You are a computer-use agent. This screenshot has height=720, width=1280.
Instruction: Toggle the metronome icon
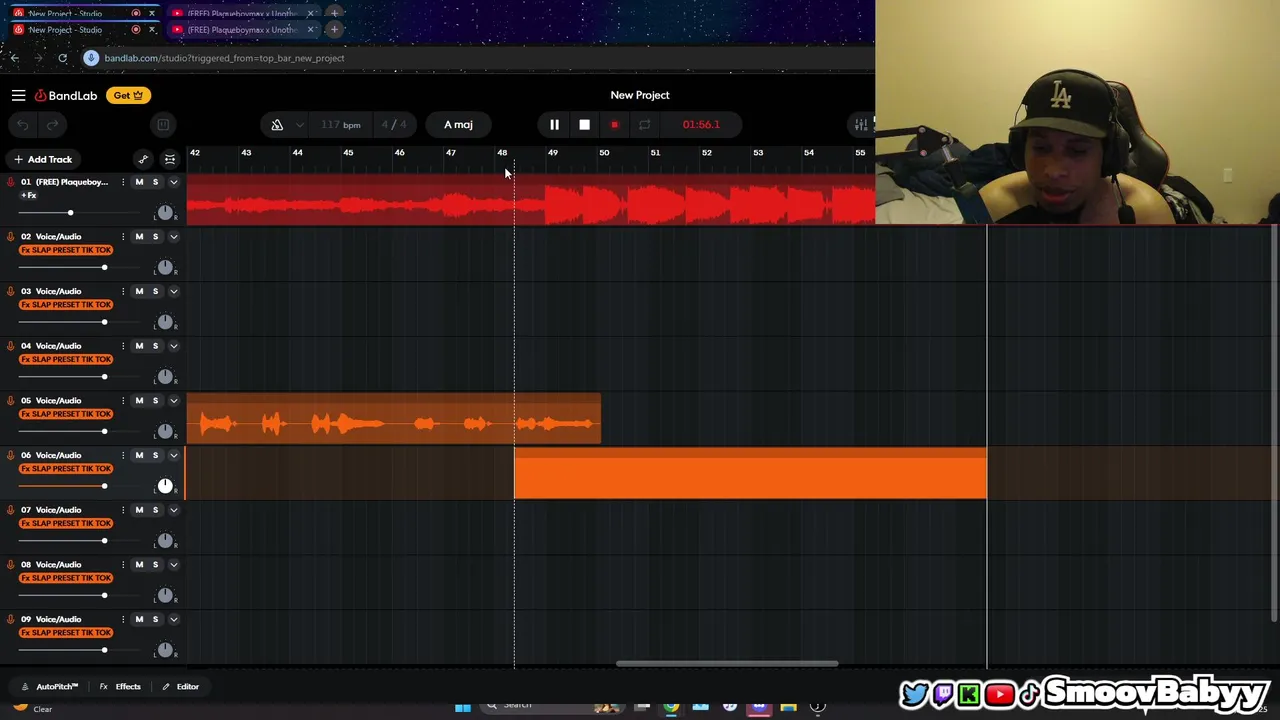point(277,125)
